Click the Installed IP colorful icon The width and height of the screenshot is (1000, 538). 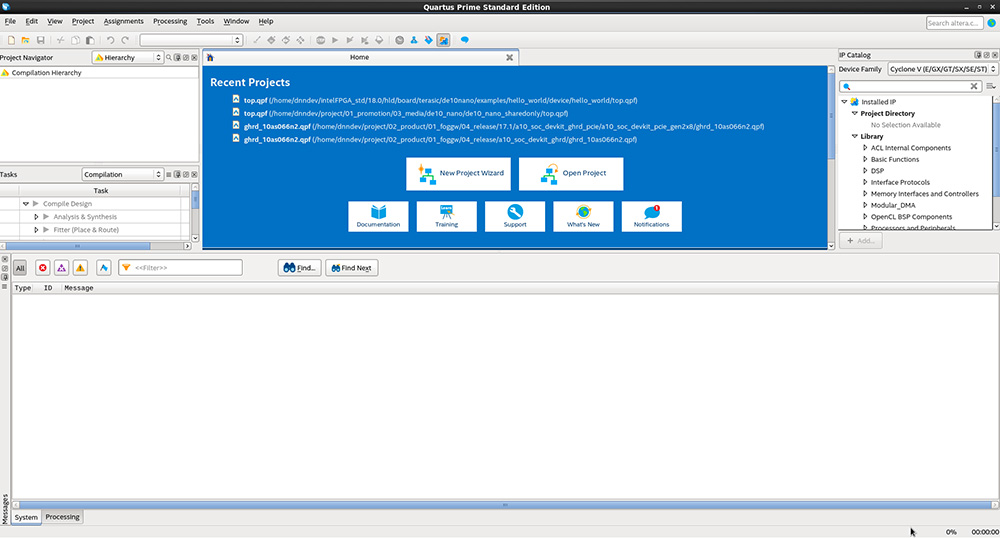click(854, 102)
